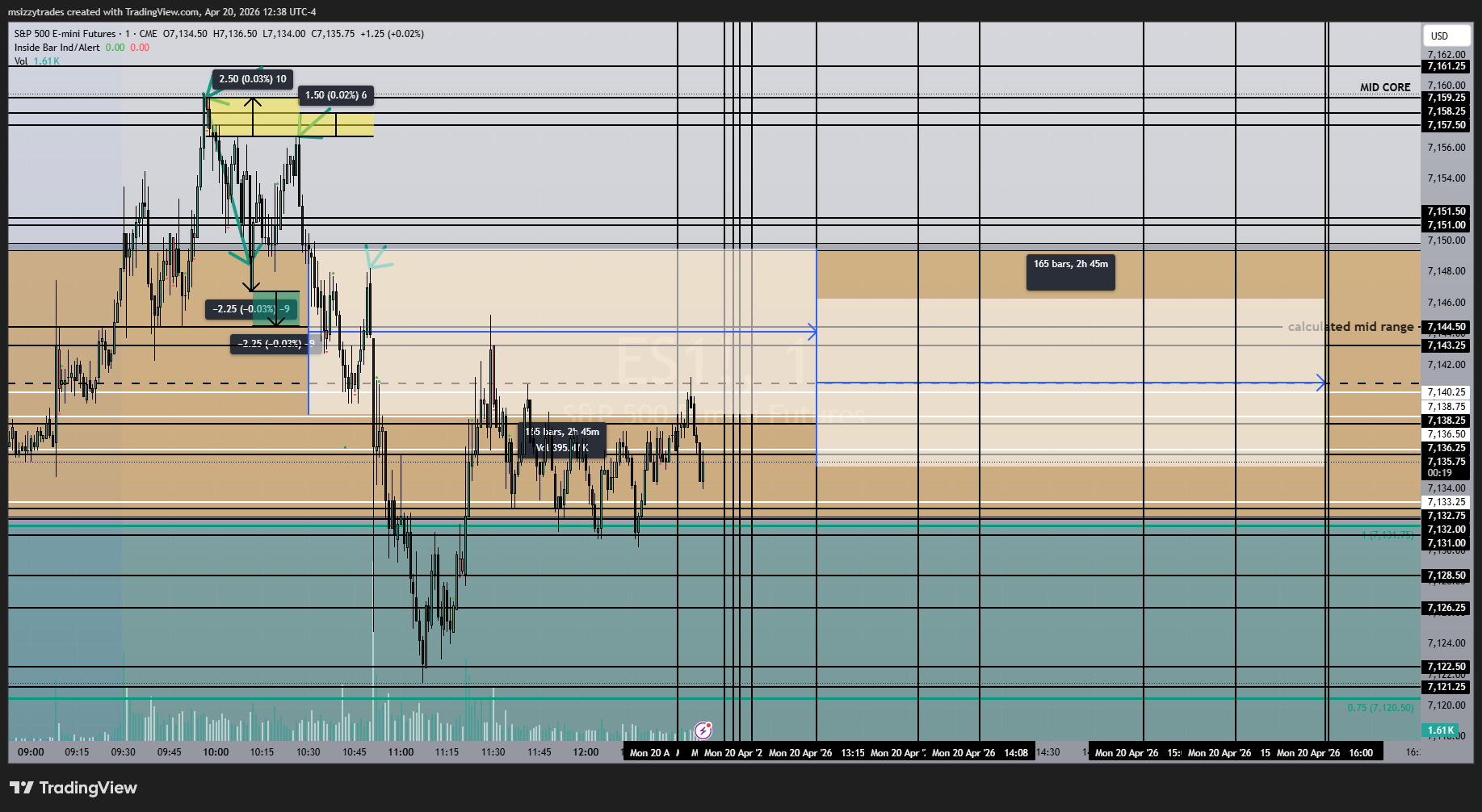Click the green 1.61K volume axis label

(1442, 730)
